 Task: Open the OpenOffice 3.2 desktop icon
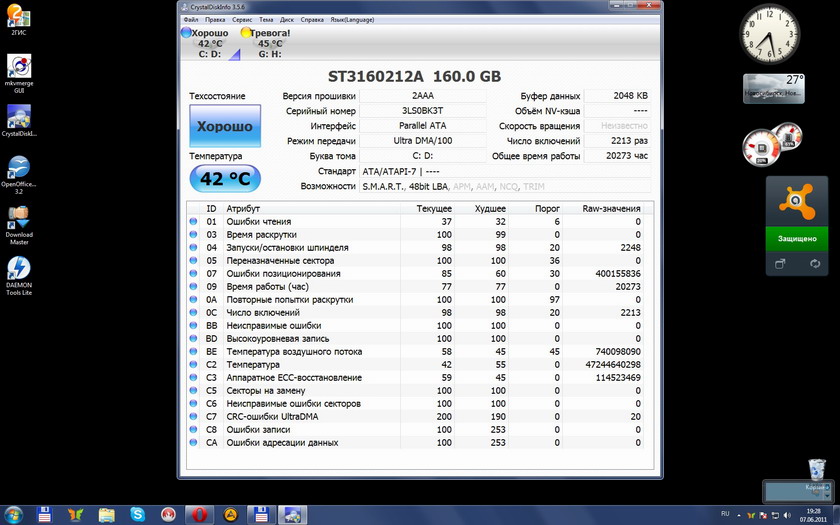(19, 174)
